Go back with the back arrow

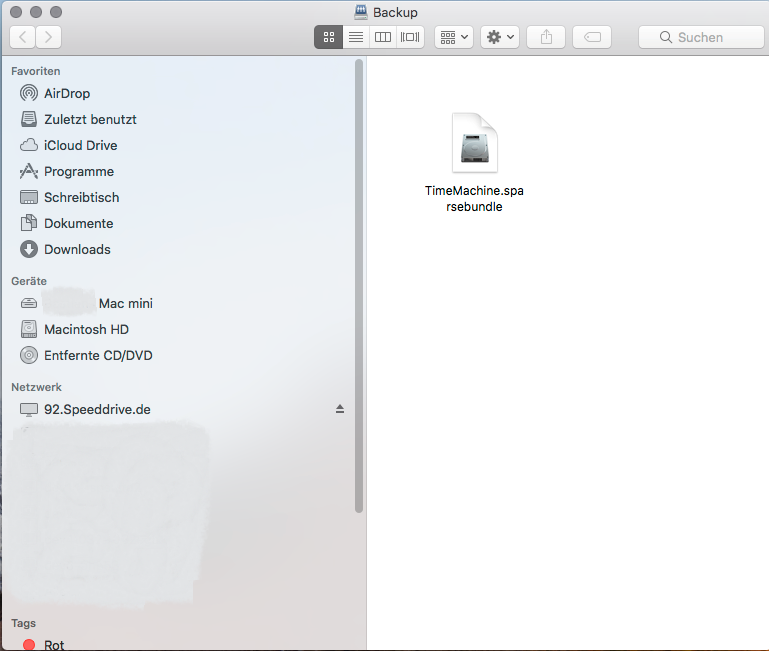coord(22,37)
